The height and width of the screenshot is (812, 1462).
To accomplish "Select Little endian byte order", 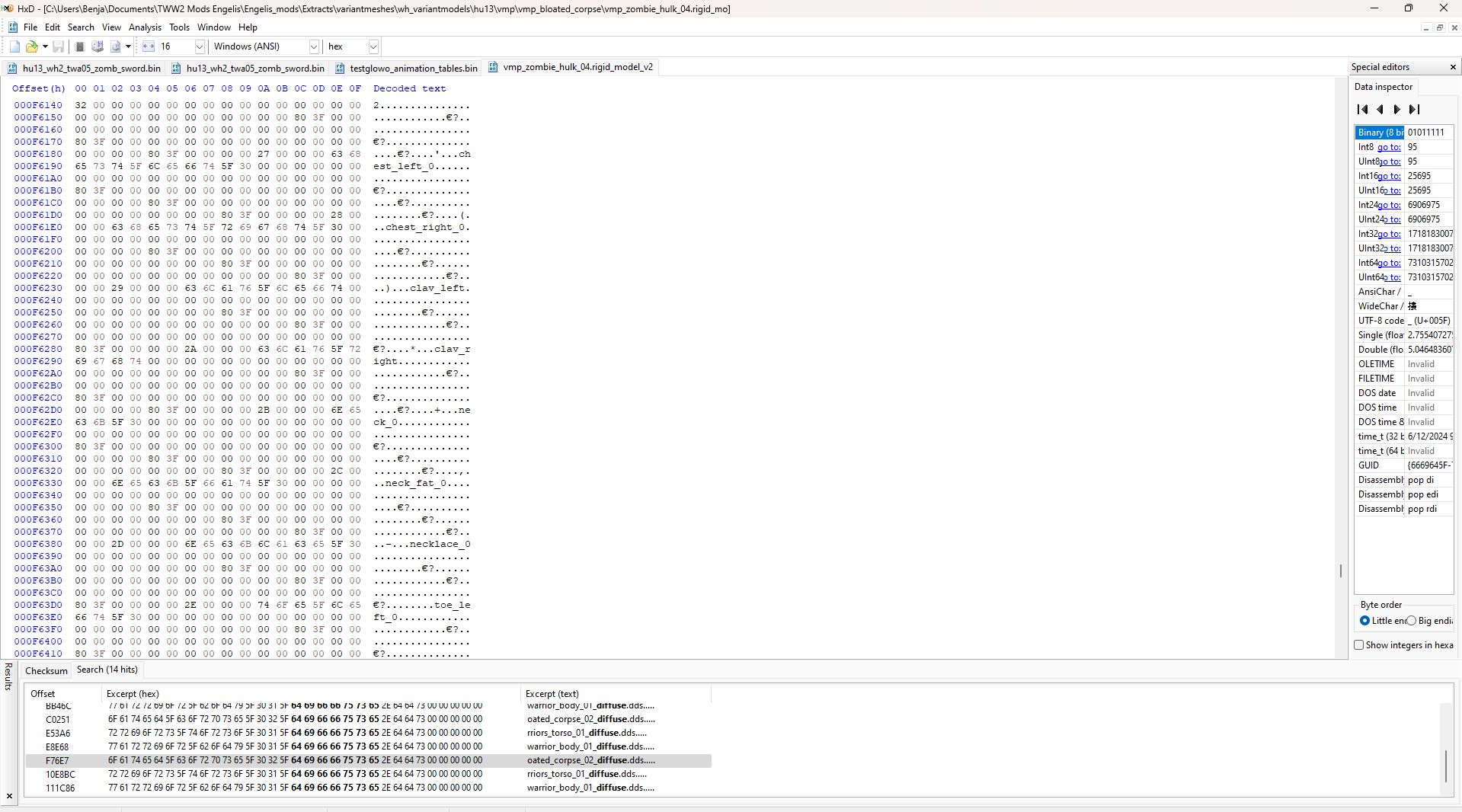I will (1384, 621).
